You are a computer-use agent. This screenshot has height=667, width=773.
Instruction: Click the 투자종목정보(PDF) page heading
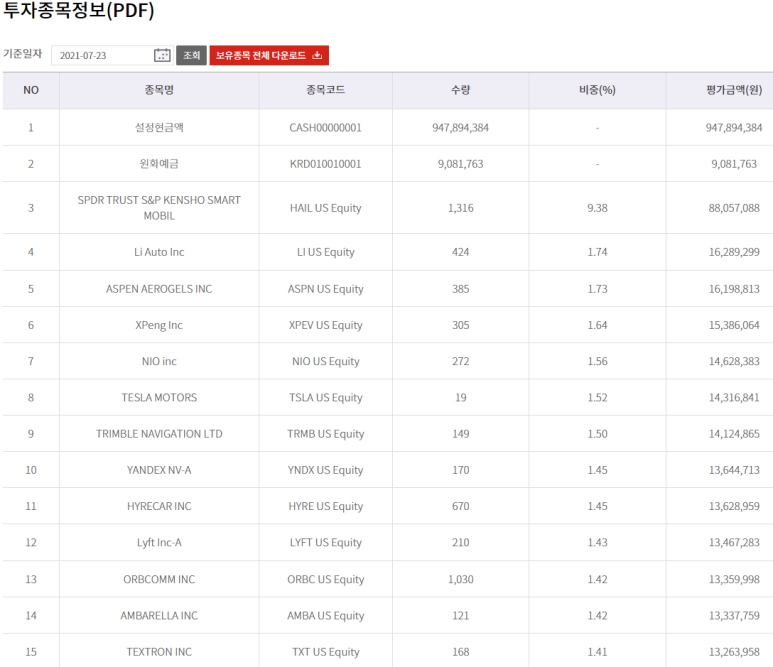click(x=79, y=10)
